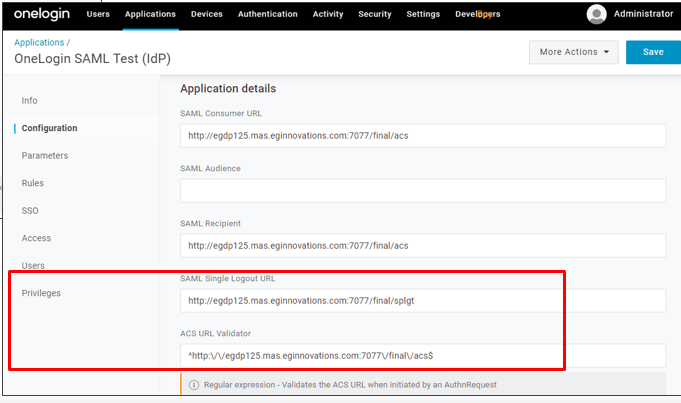Open the Rules sidebar tab

click(33, 183)
